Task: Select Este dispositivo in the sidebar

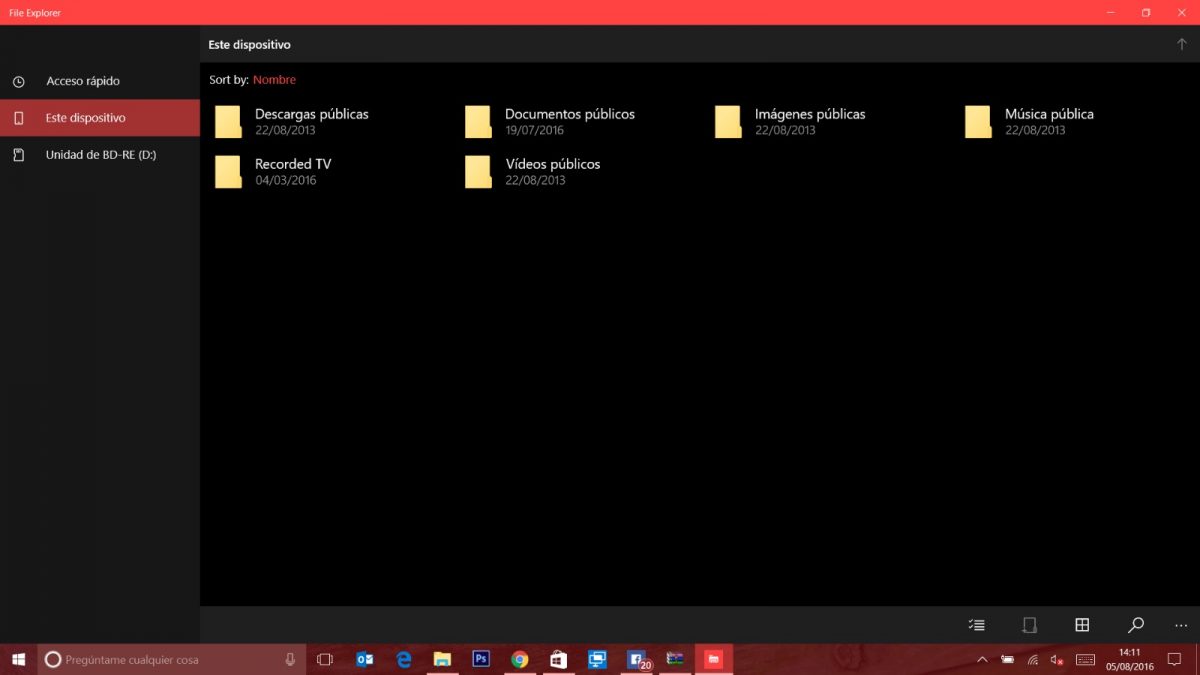Action: pos(86,118)
